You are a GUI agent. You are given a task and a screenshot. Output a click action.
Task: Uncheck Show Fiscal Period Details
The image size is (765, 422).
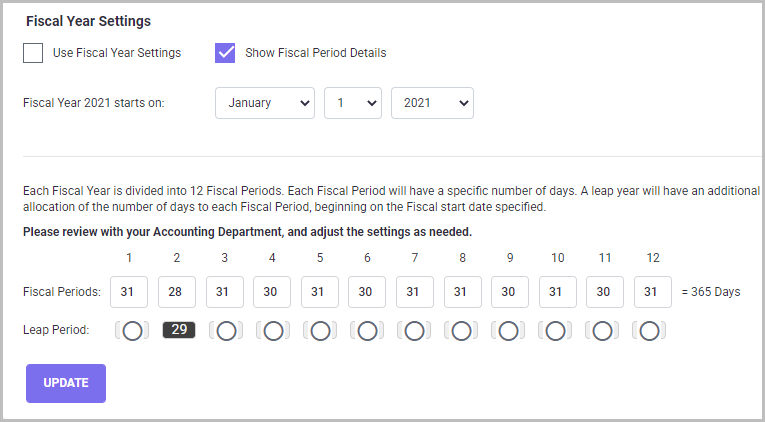pos(225,53)
